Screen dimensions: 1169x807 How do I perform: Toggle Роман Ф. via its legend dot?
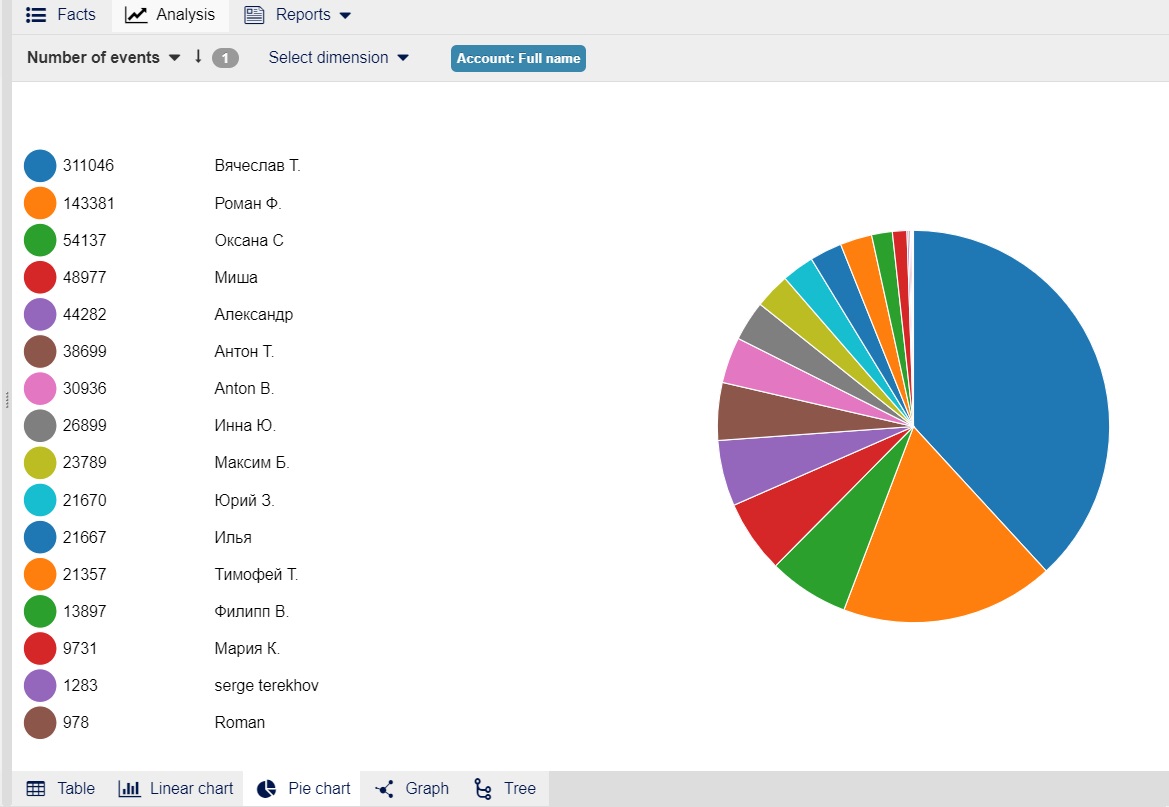click(x=38, y=202)
